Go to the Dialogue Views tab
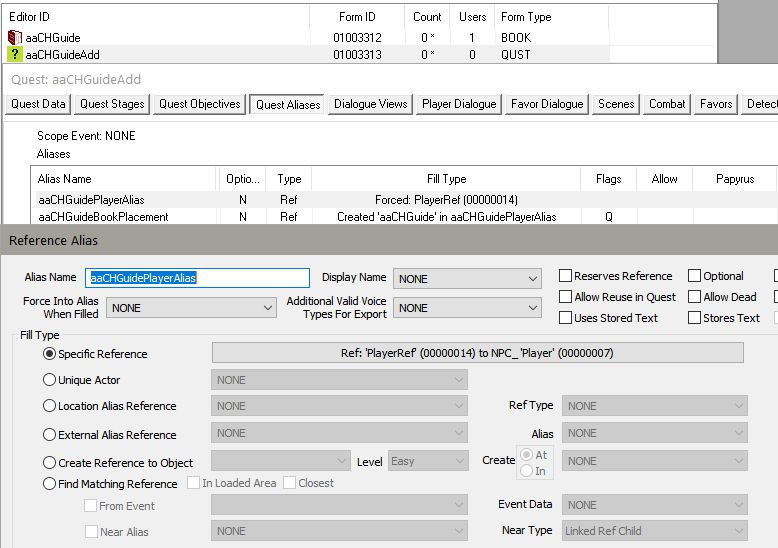Screen dimensions: 778x548 pyautogui.click(x=370, y=104)
